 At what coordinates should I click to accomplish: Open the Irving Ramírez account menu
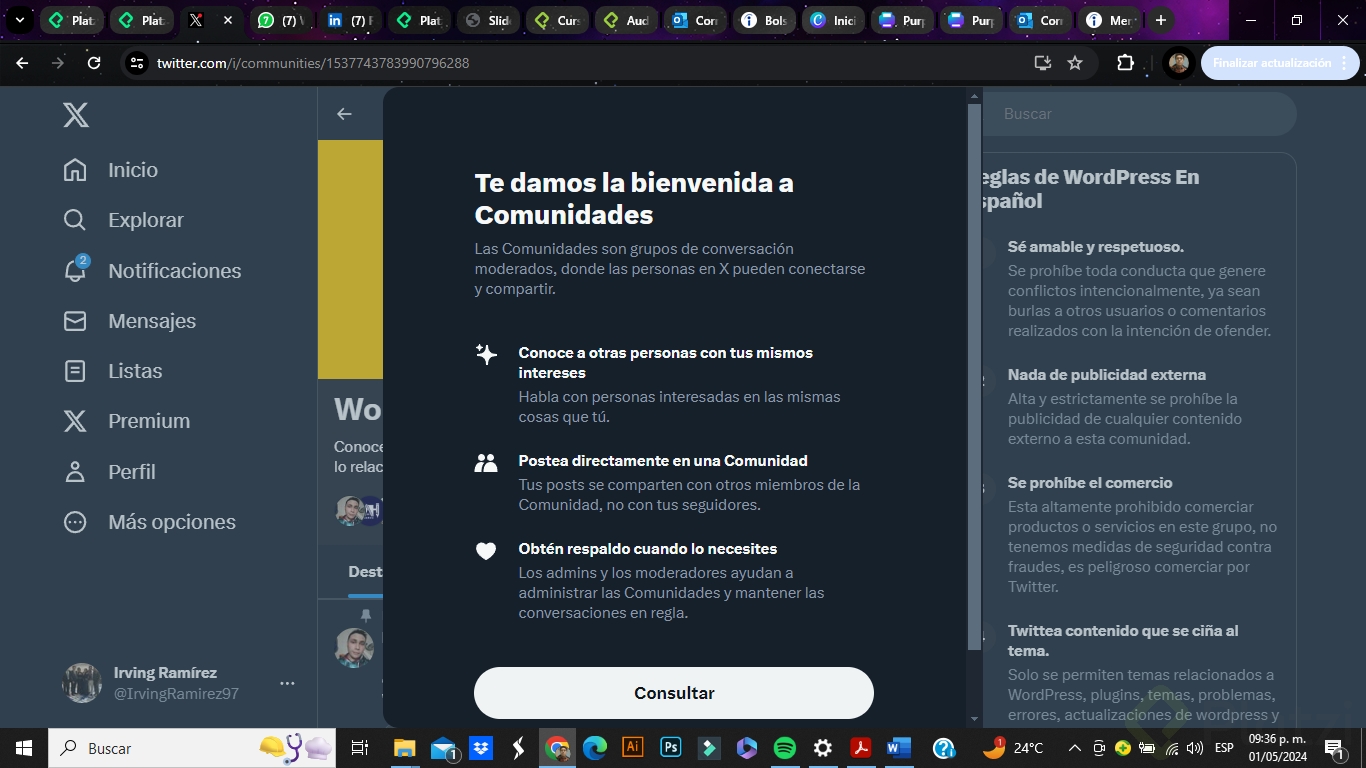180,683
